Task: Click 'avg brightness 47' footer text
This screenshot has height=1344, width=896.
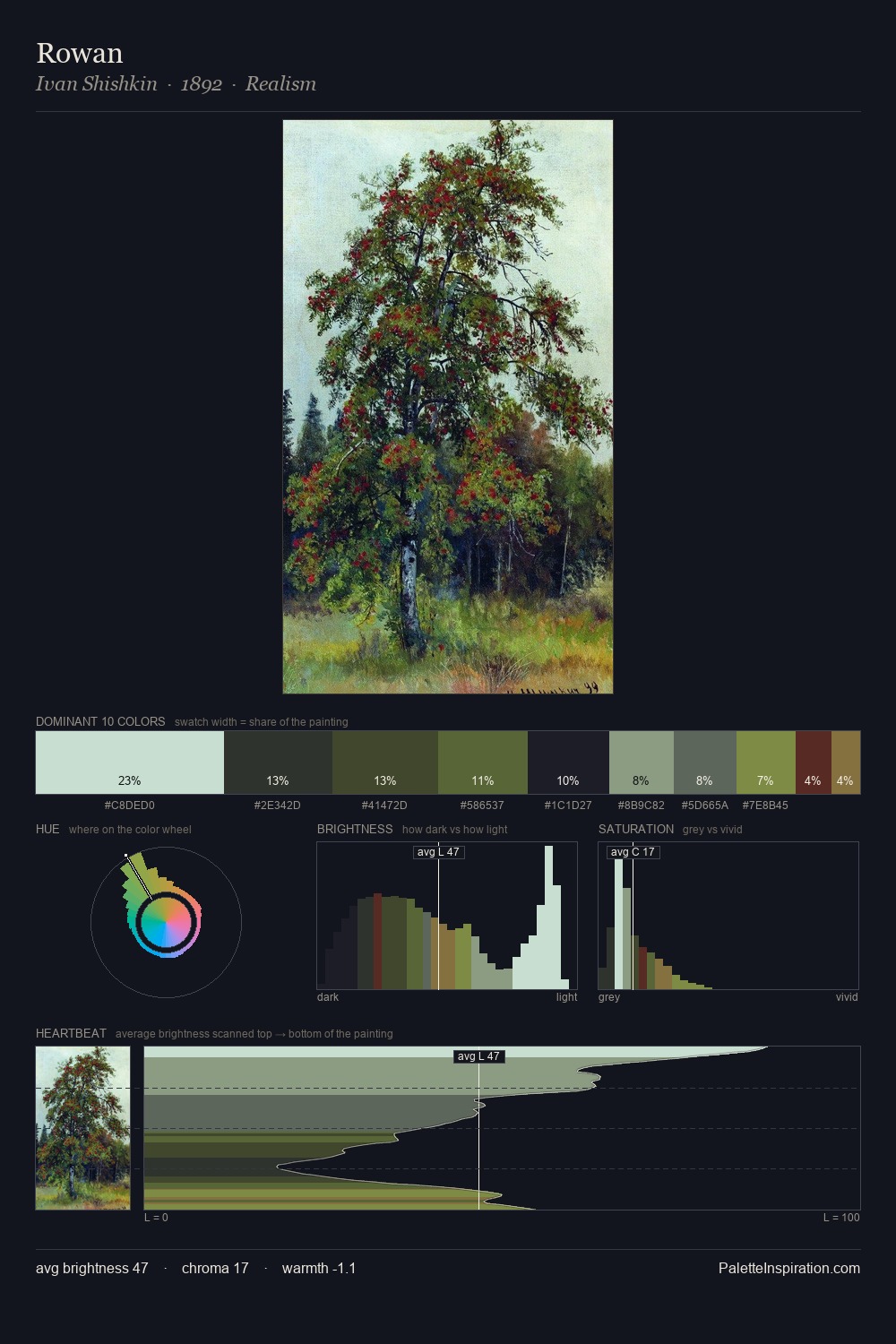Action: [92, 1269]
